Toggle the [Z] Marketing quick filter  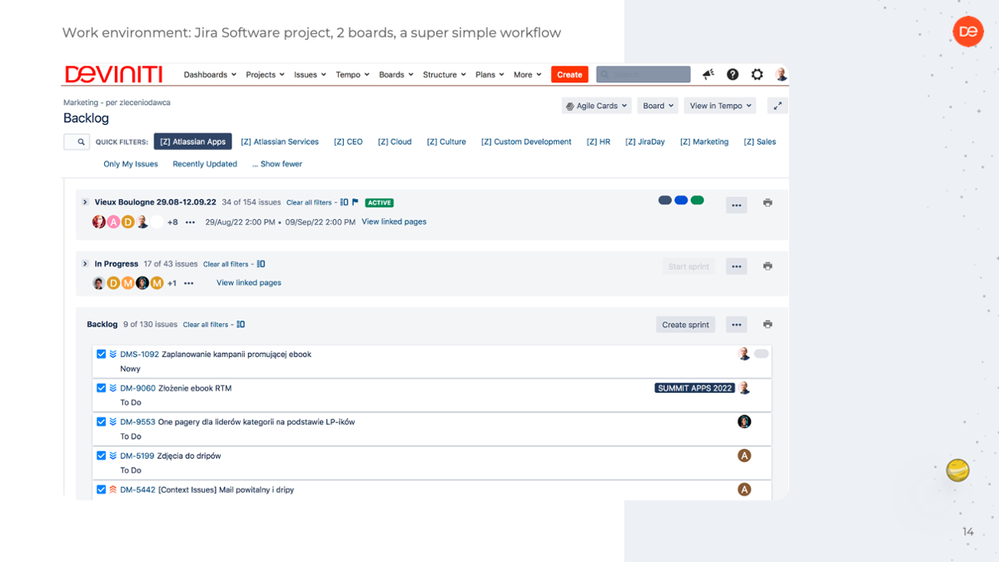tap(704, 141)
